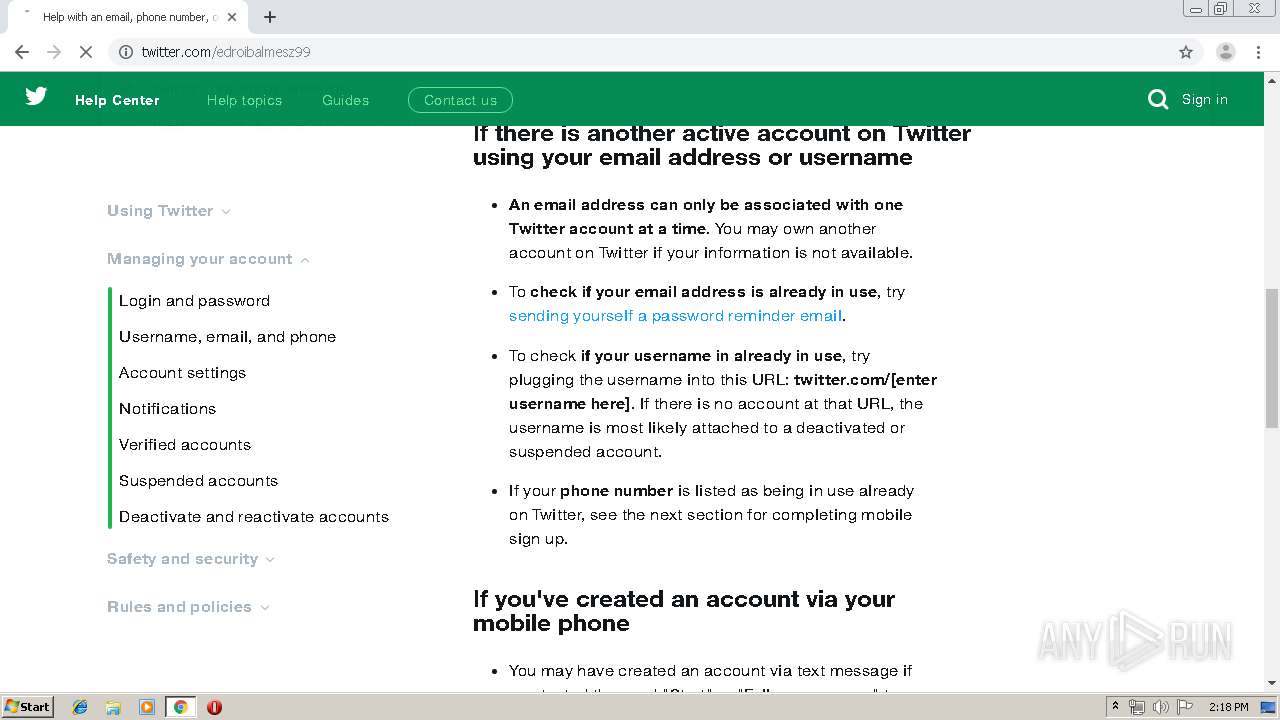Open the search magnifier icon
Screen dimensions: 1280x720
tap(1158, 99)
